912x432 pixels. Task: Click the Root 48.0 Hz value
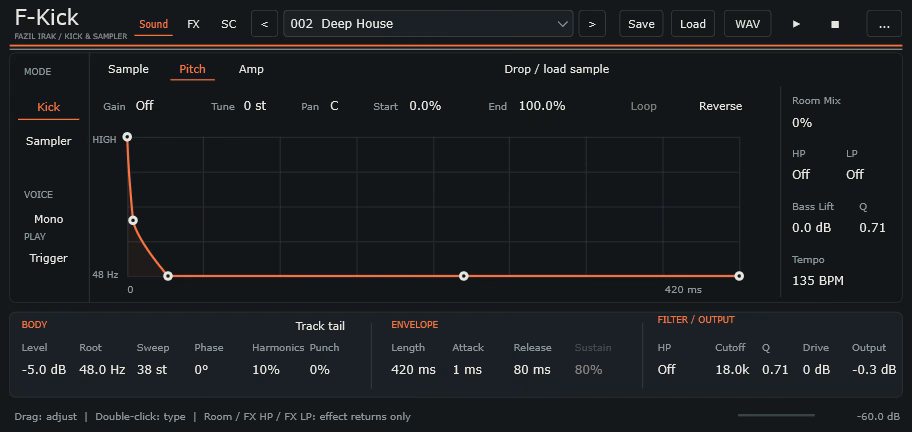(102, 370)
